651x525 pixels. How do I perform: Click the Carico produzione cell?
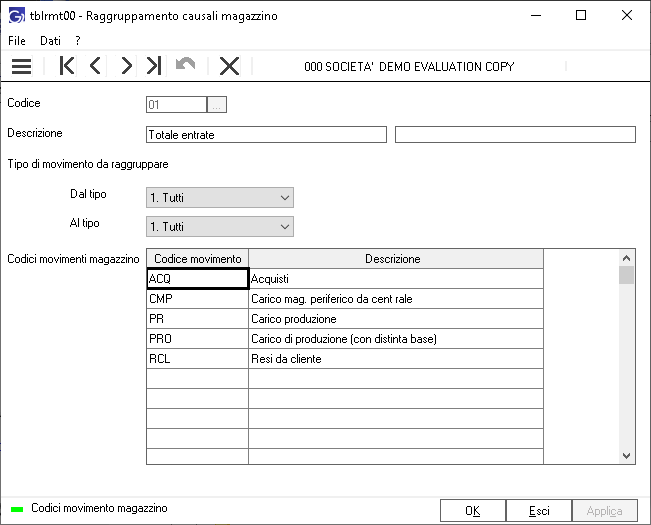pos(396,319)
